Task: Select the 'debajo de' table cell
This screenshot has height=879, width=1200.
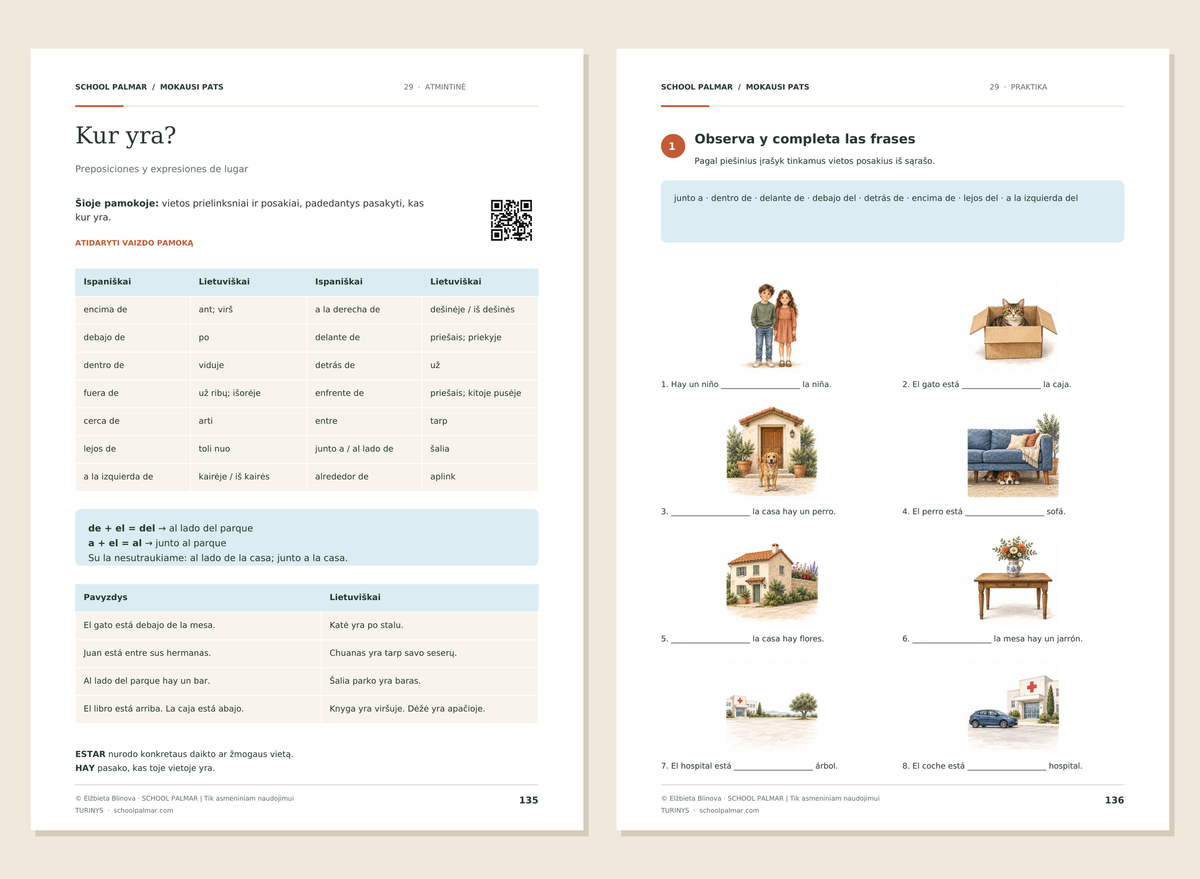Action: click(133, 338)
